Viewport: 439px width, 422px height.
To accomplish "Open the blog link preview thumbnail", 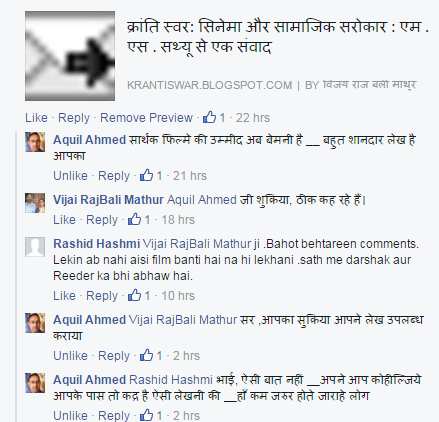I will [70, 56].
